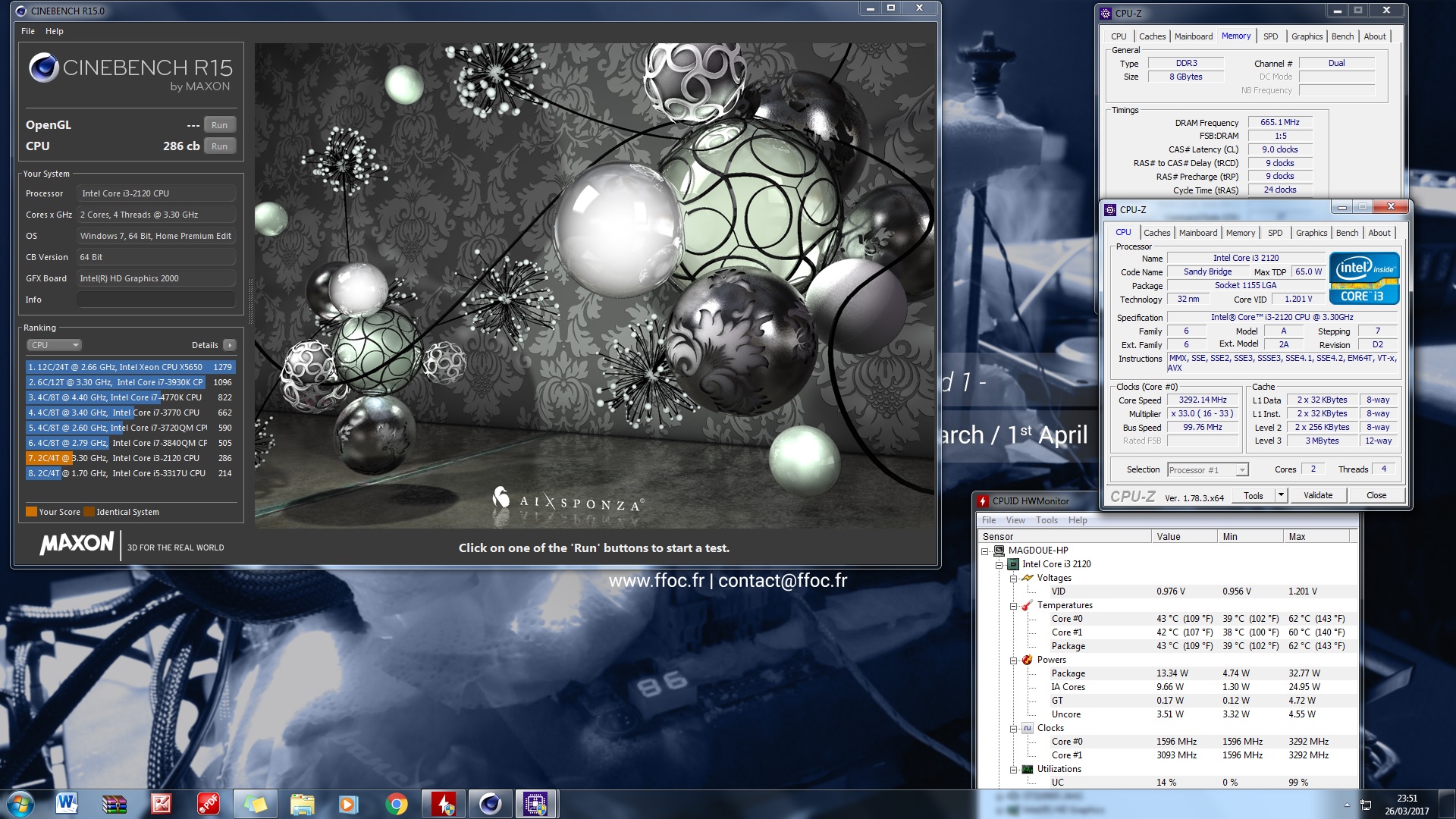Show hidden system tray icons

1347,805
